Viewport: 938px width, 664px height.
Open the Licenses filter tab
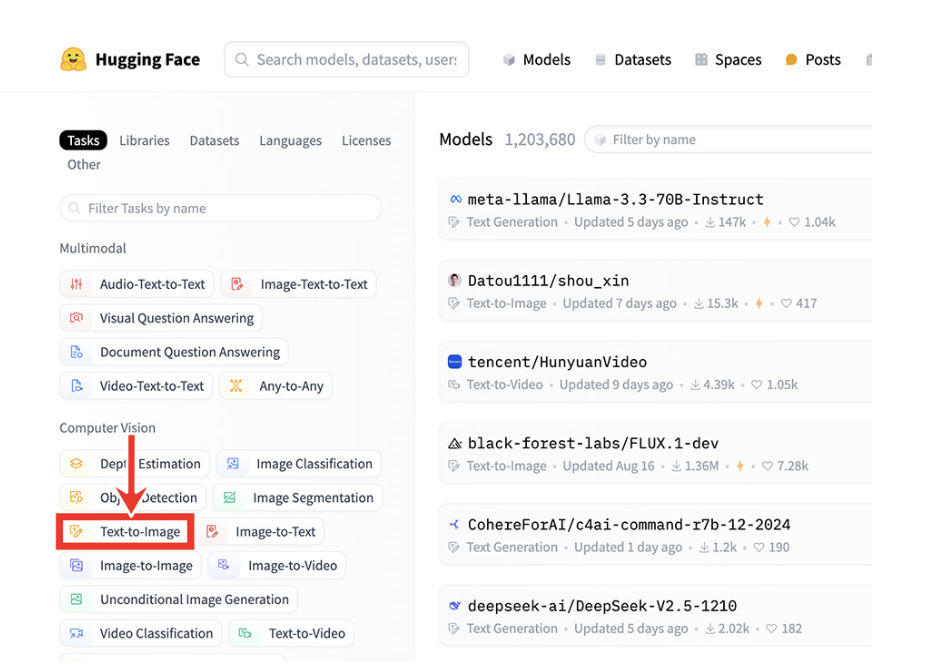click(x=366, y=140)
